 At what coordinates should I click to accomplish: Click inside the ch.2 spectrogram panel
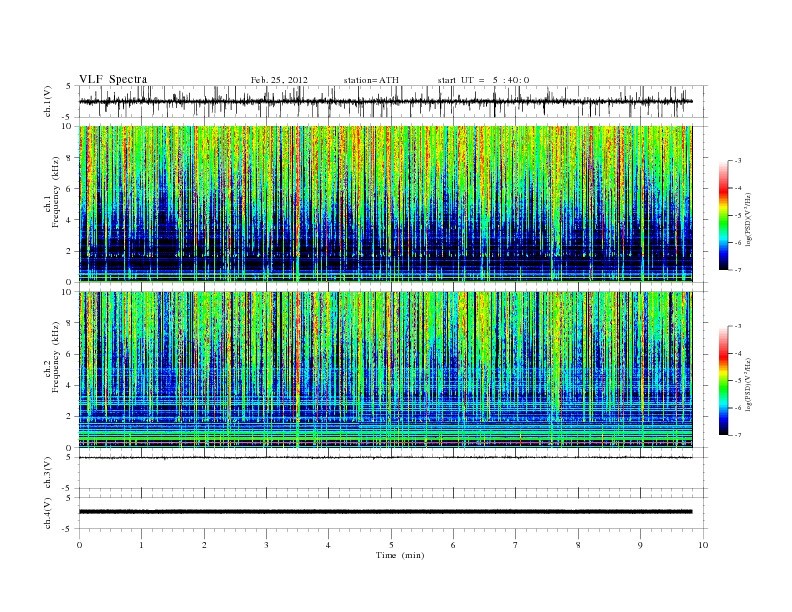tap(385, 370)
